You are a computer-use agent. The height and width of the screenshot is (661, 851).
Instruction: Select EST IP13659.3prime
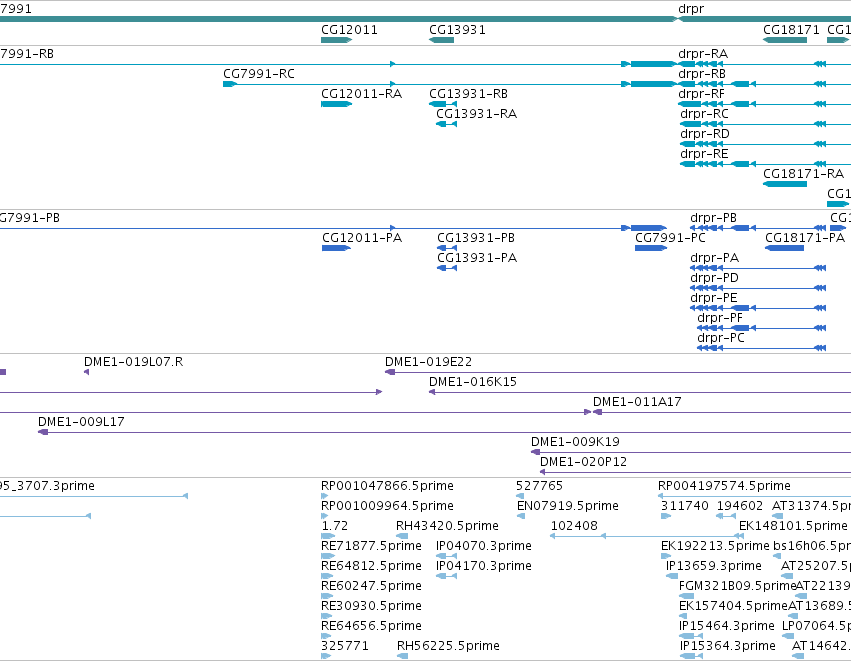pyautogui.click(x=714, y=567)
